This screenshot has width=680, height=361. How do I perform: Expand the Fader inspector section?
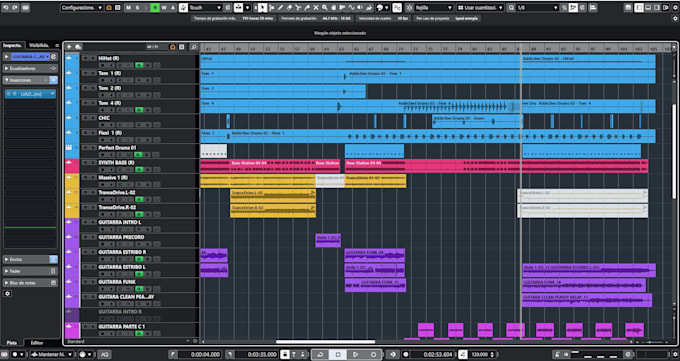[x=30, y=271]
